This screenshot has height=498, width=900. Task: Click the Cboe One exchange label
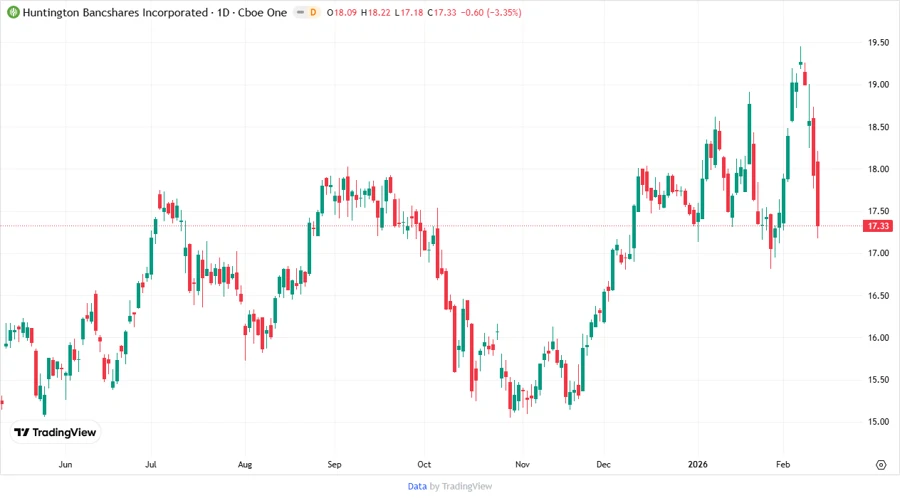[x=262, y=12]
